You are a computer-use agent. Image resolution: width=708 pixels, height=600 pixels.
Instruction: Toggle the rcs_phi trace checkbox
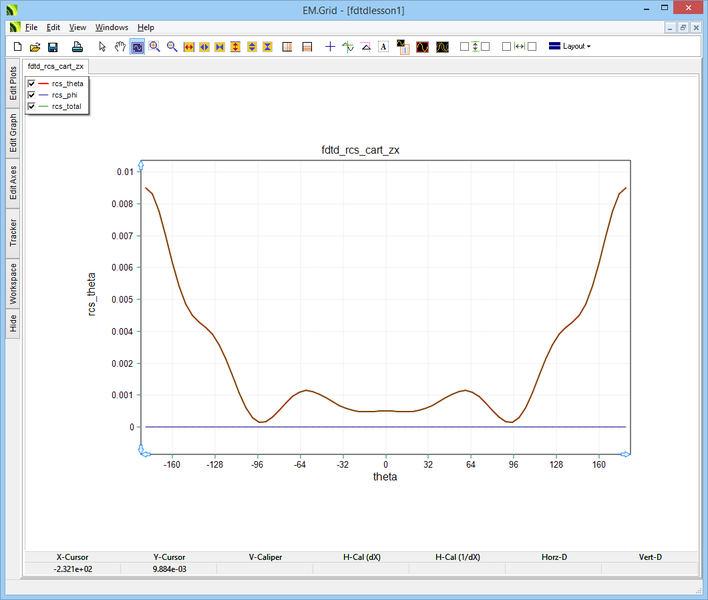click(x=32, y=94)
